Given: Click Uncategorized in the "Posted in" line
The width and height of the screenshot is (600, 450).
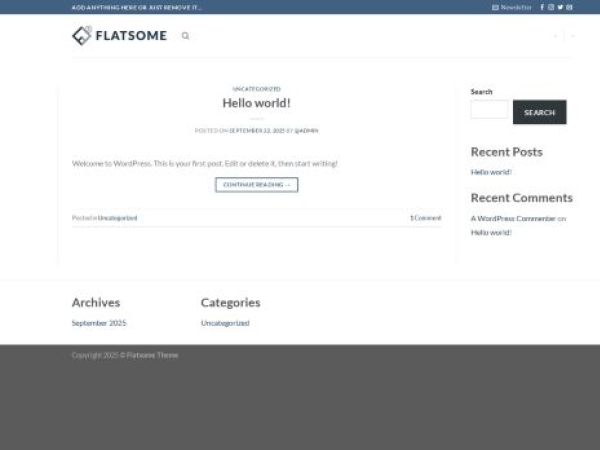Looking at the screenshot, I should pos(118,218).
